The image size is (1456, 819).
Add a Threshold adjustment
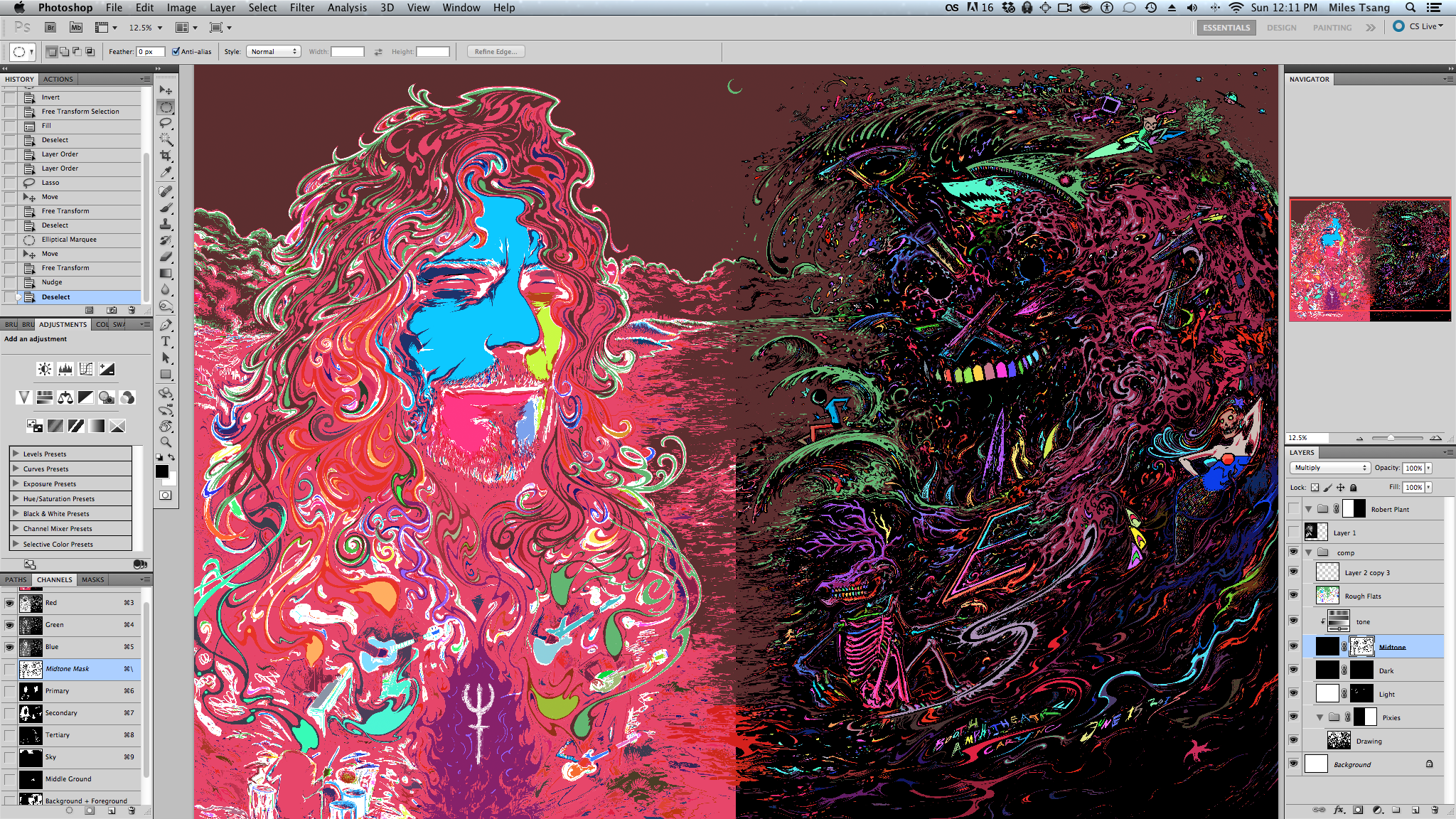76,426
